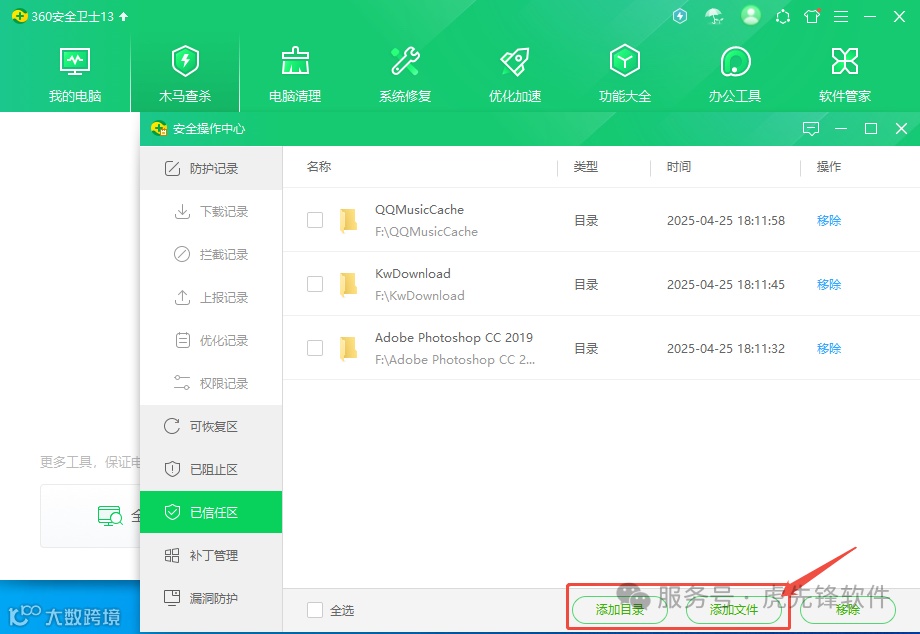Image resolution: width=920 pixels, height=634 pixels.
Task: Click the umbrella icon in title bar
Action: [x=714, y=16]
